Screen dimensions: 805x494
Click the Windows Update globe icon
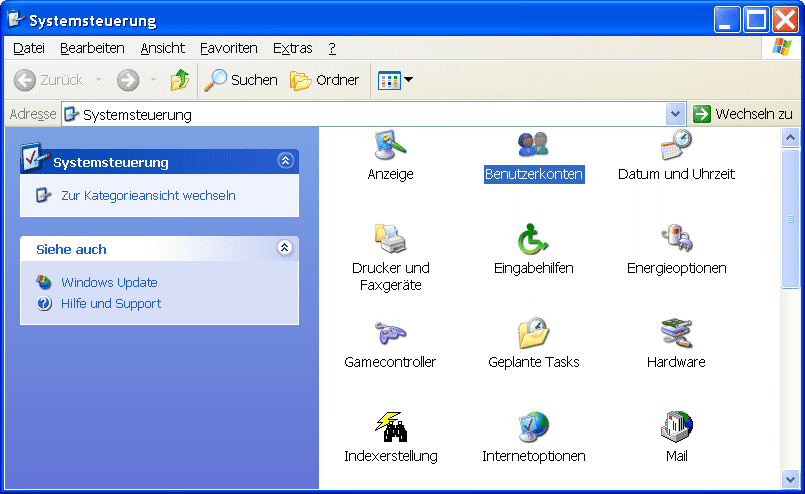44,282
